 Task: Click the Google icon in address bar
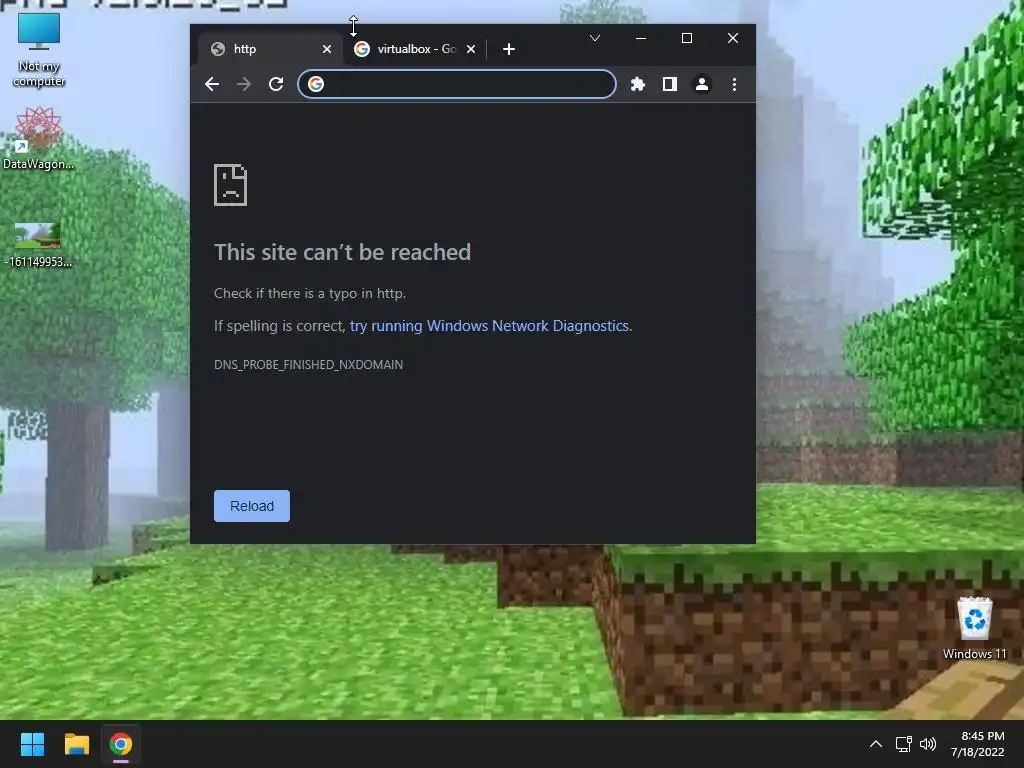316,84
